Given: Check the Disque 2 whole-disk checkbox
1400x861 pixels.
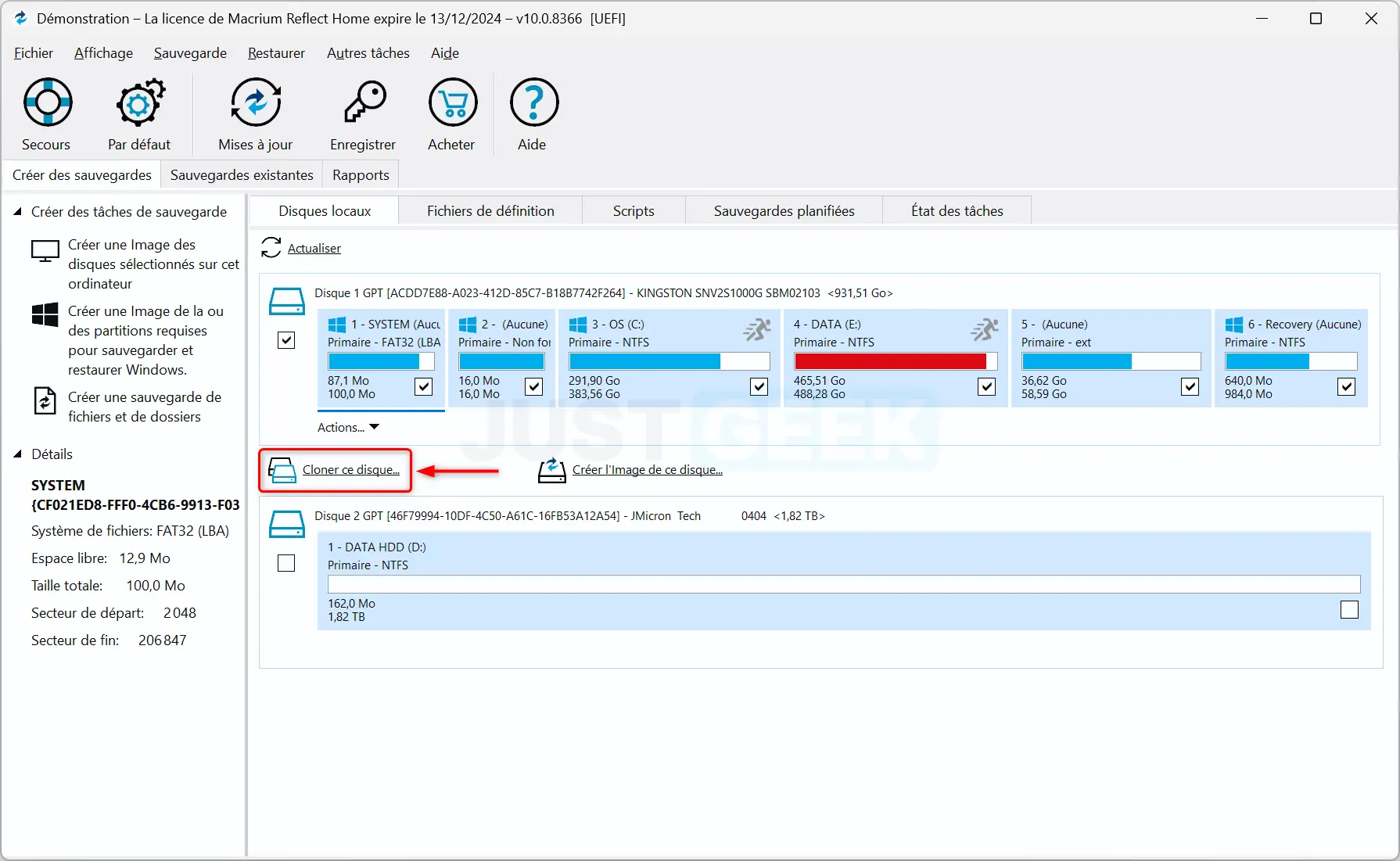Looking at the screenshot, I should (x=286, y=563).
